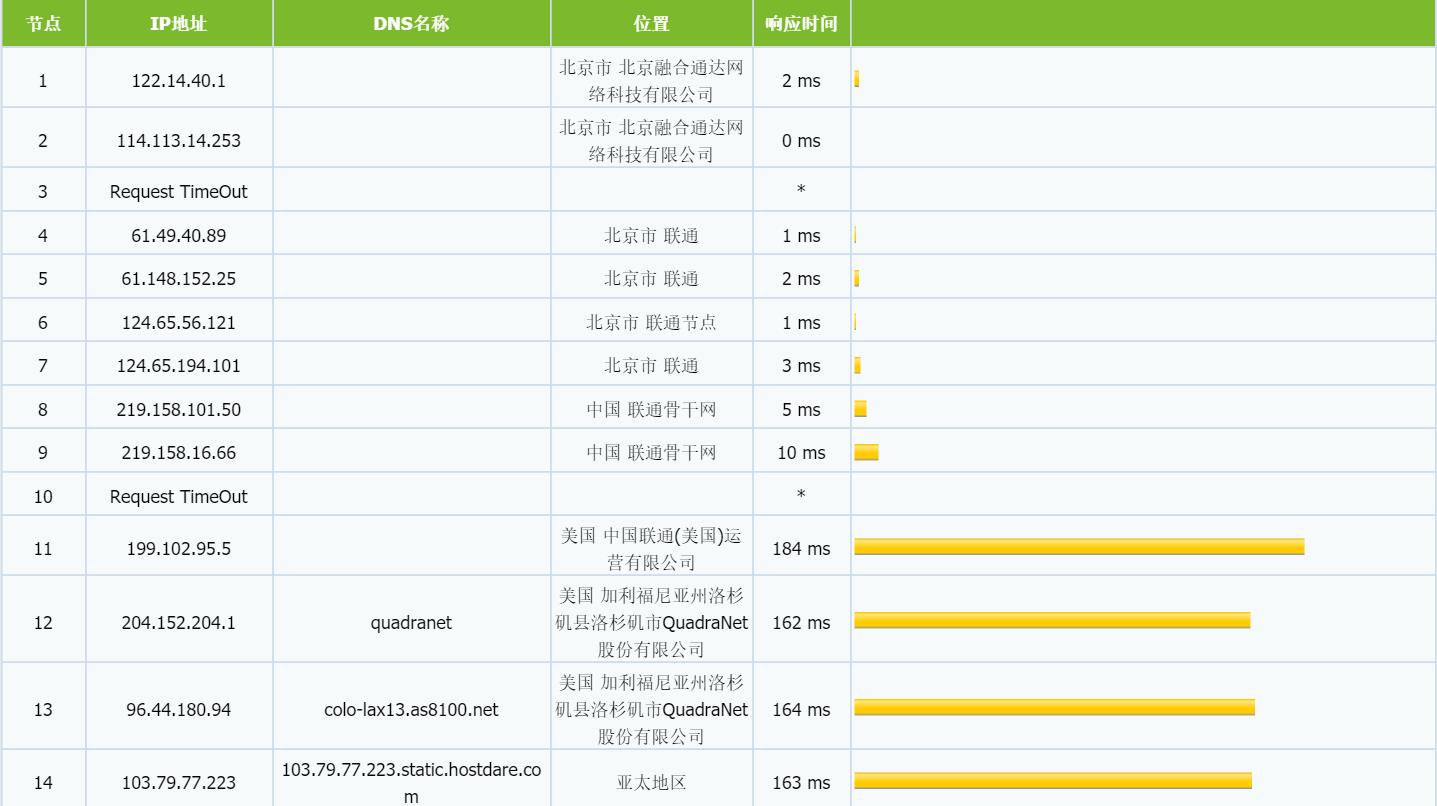Click the response bar for 163 ms
Viewport: 1437px width, 806px height.
(x=1053, y=780)
